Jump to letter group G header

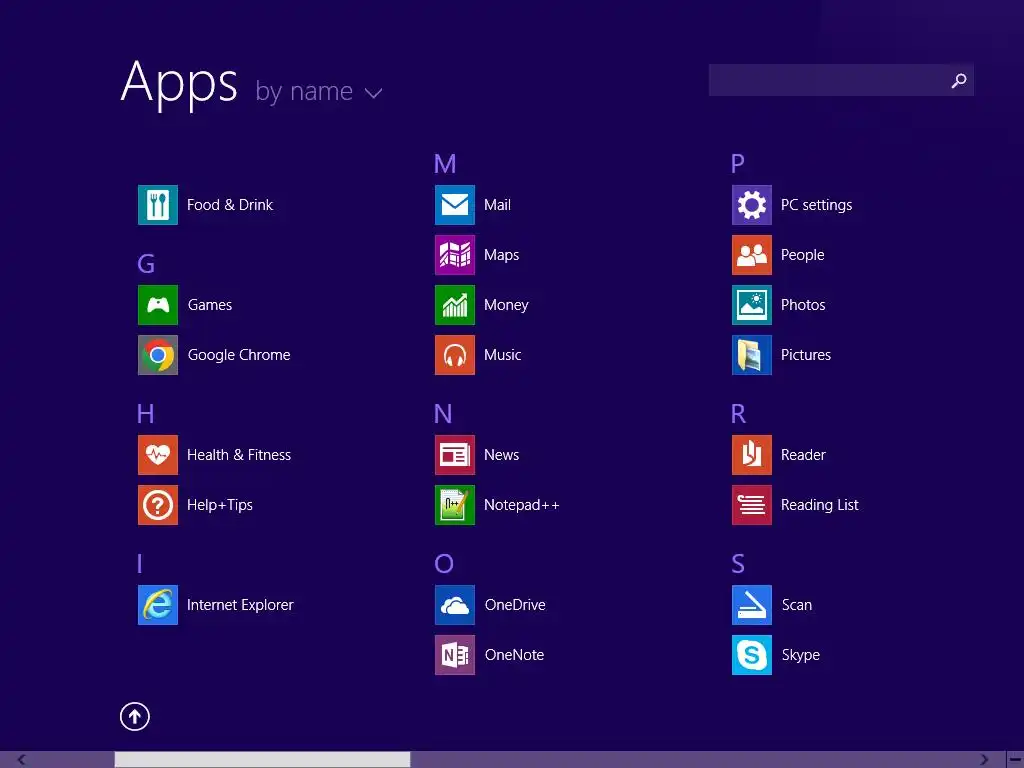146,264
